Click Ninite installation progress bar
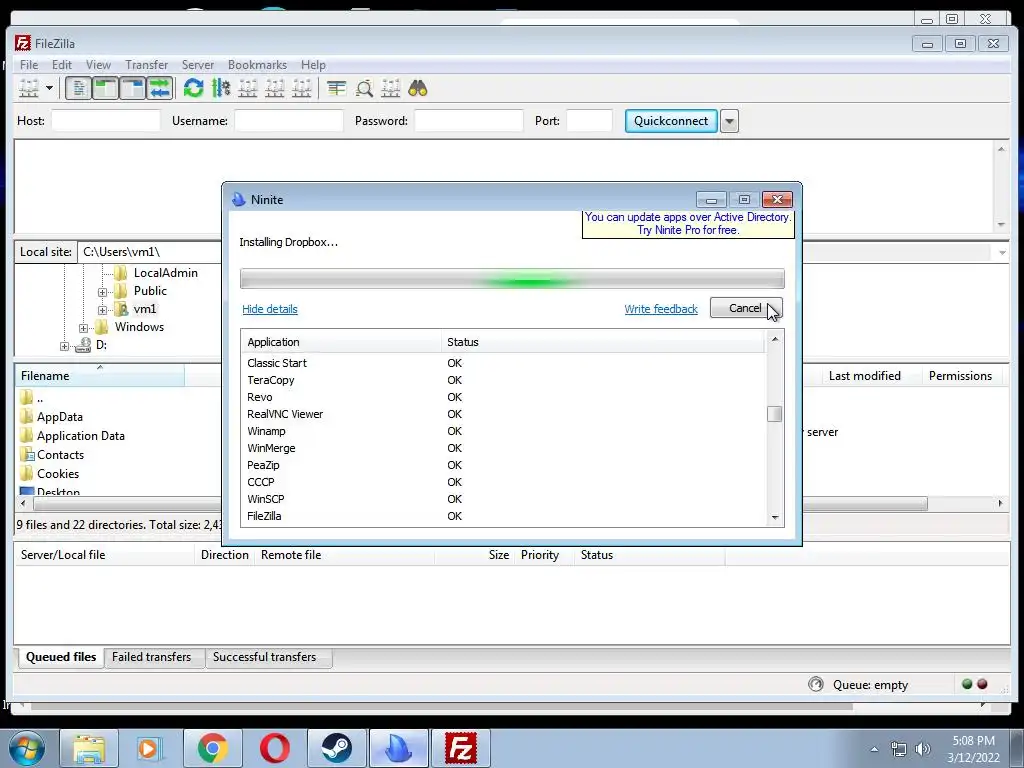Image resolution: width=1024 pixels, height=768 pixels. [512, 279]
